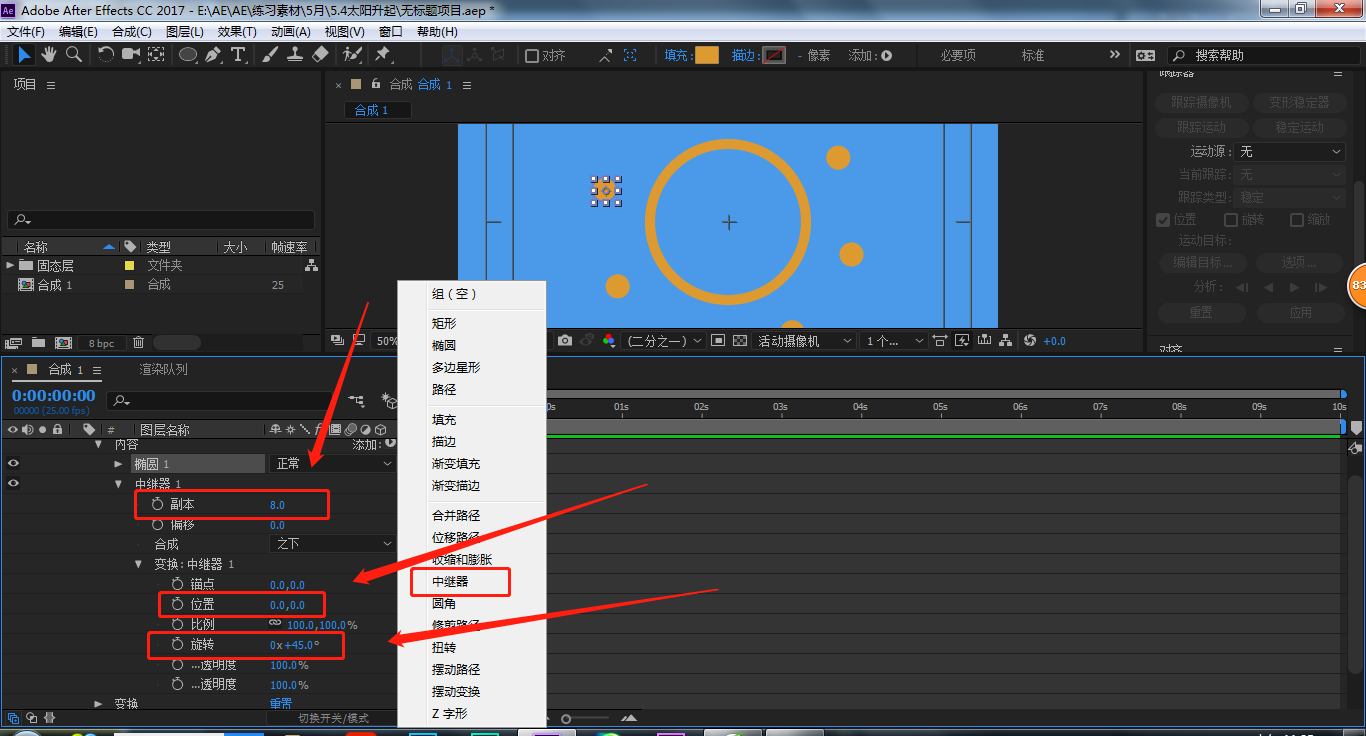Switch to the 渲染队列 tab
The image size is (1366, 736).
163,369
